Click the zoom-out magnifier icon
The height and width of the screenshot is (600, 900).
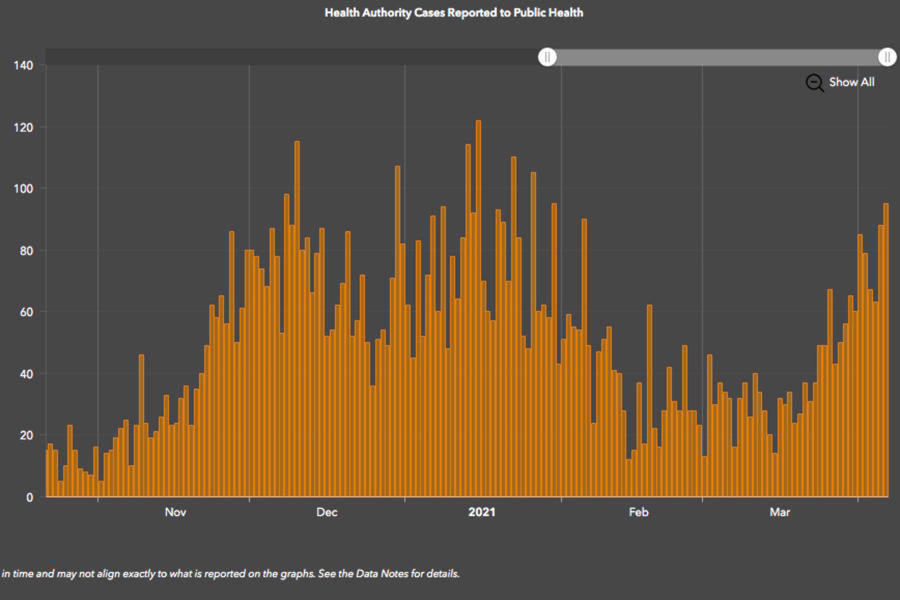pos(814,83)
